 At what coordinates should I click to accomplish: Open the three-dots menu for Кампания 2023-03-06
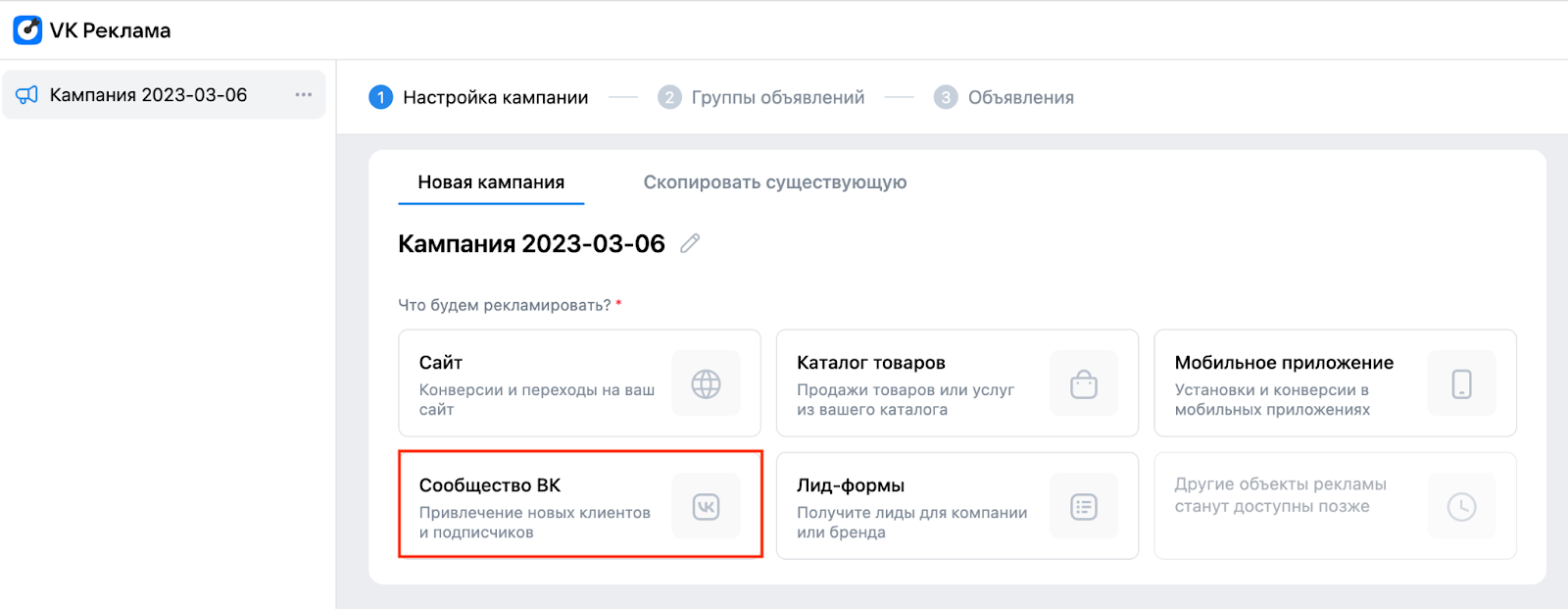[304, 95]
